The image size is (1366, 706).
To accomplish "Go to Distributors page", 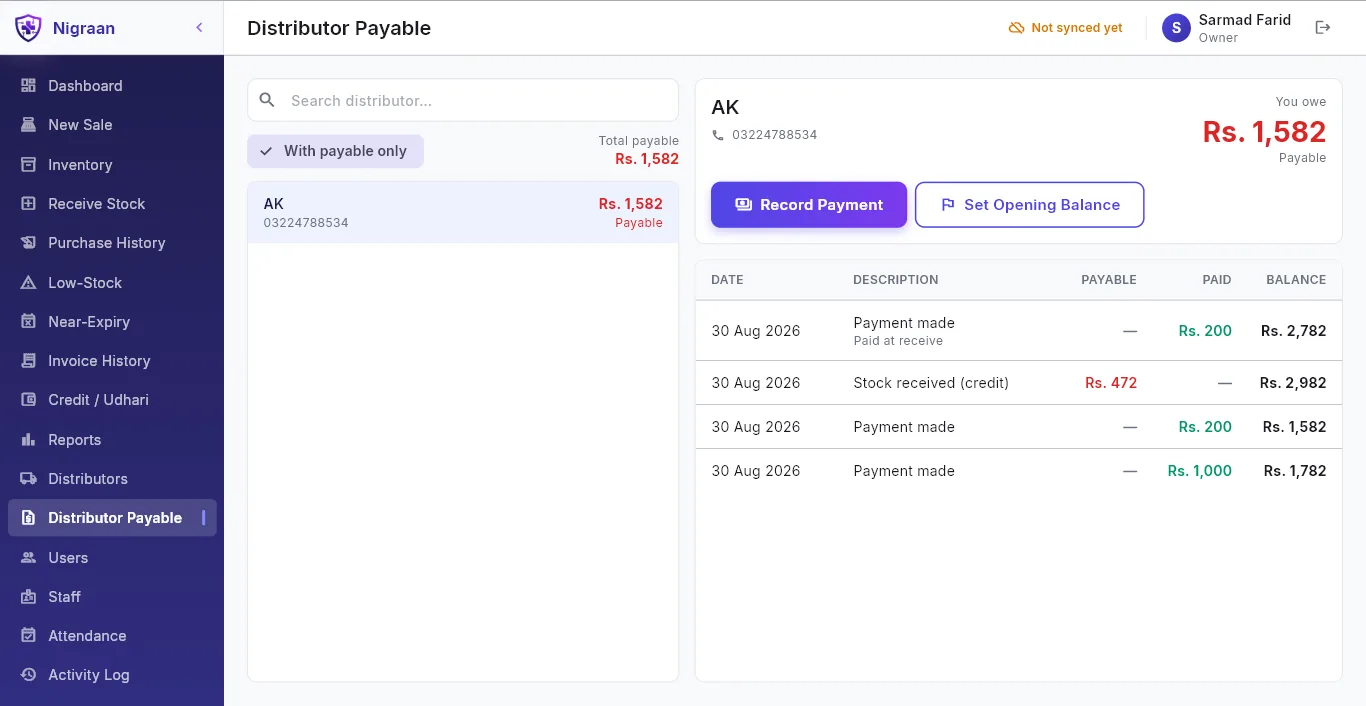I will 112,479.
